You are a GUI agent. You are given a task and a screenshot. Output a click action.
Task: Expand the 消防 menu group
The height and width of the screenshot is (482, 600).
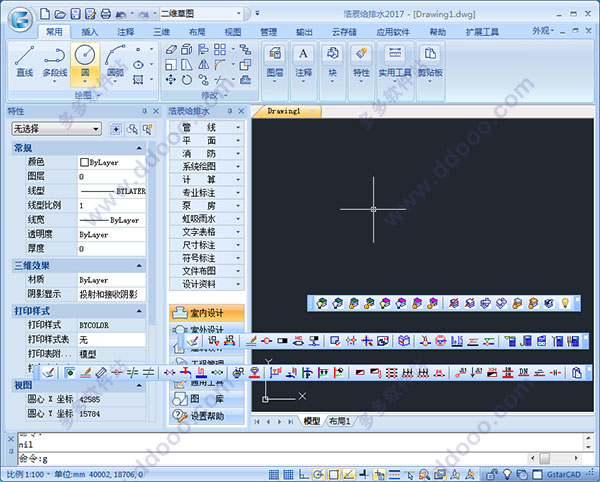tap(207, 153)
